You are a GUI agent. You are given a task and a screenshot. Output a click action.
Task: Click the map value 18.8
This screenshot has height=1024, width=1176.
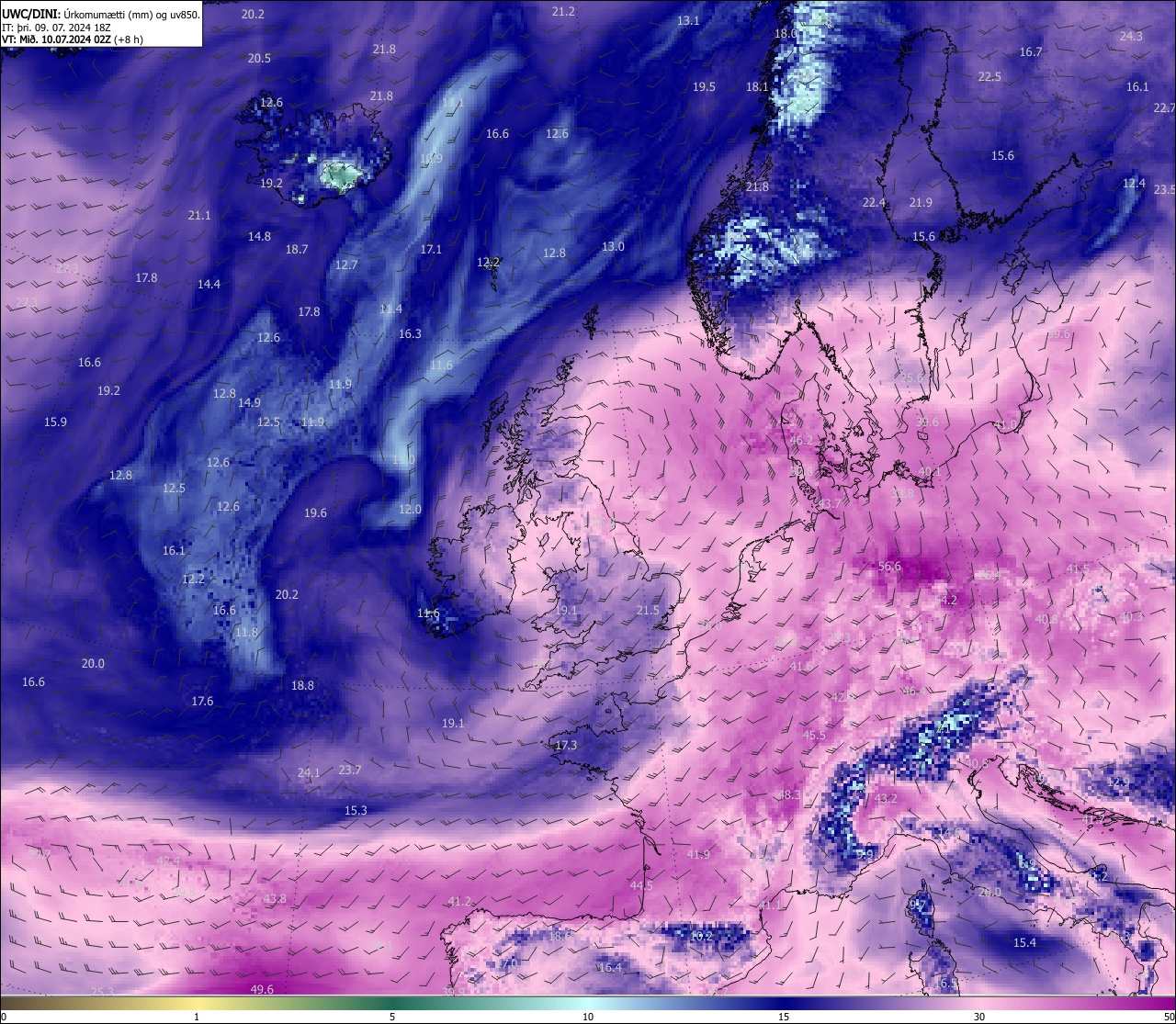302,685
